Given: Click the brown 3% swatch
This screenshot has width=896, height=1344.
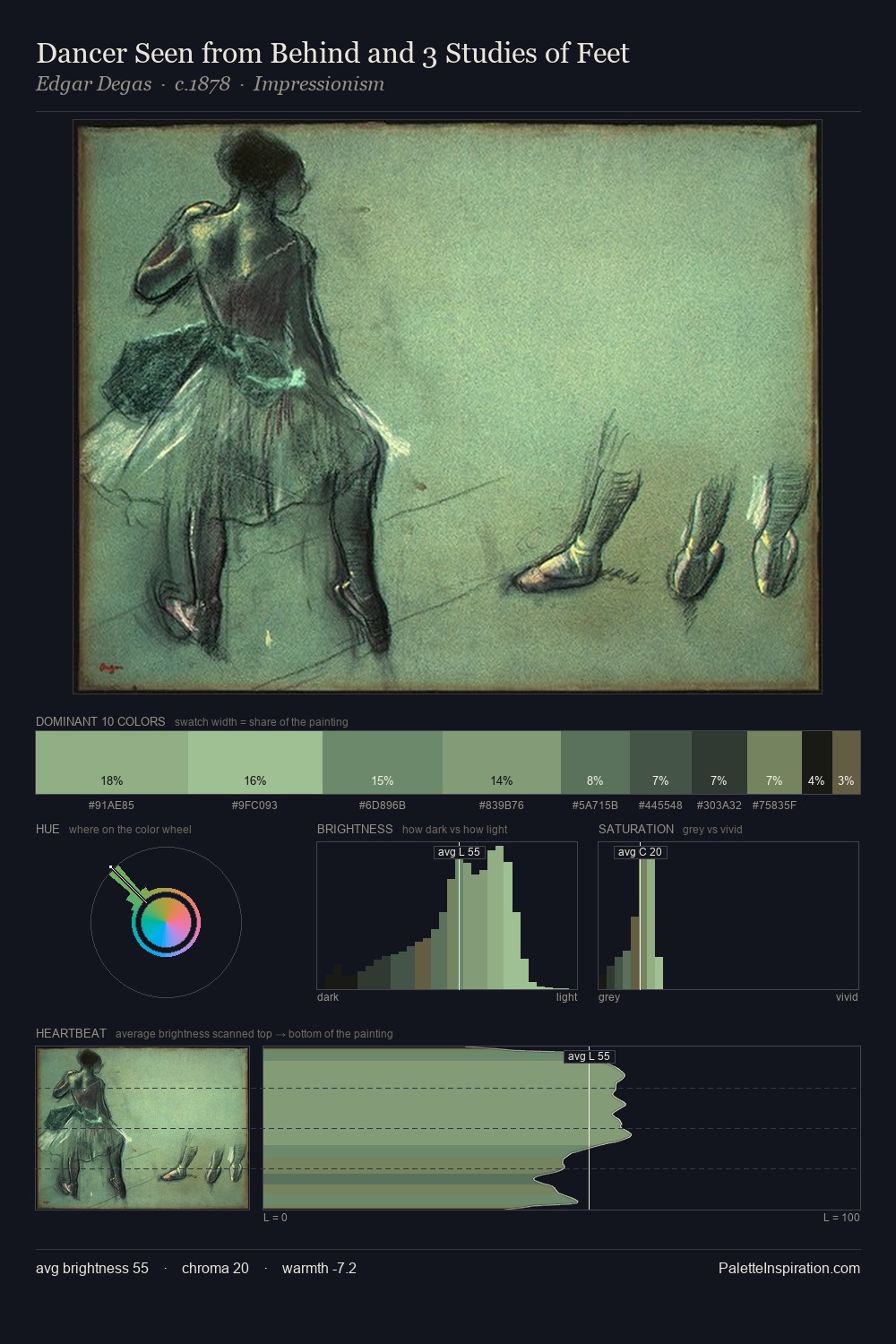Looking at the screenshot, I should coord(846,762).
